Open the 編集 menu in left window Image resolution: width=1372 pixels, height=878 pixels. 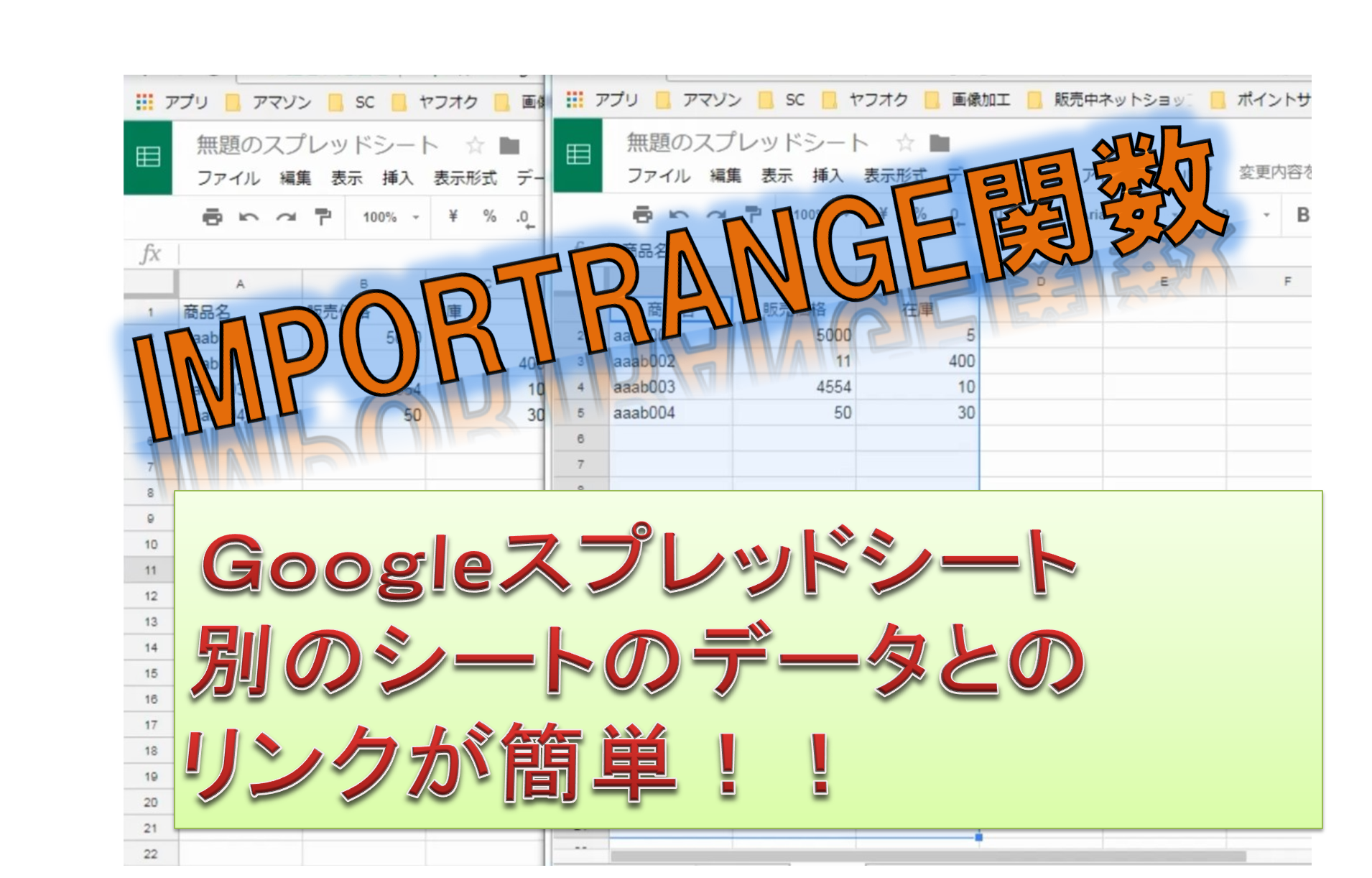(295, 177)
